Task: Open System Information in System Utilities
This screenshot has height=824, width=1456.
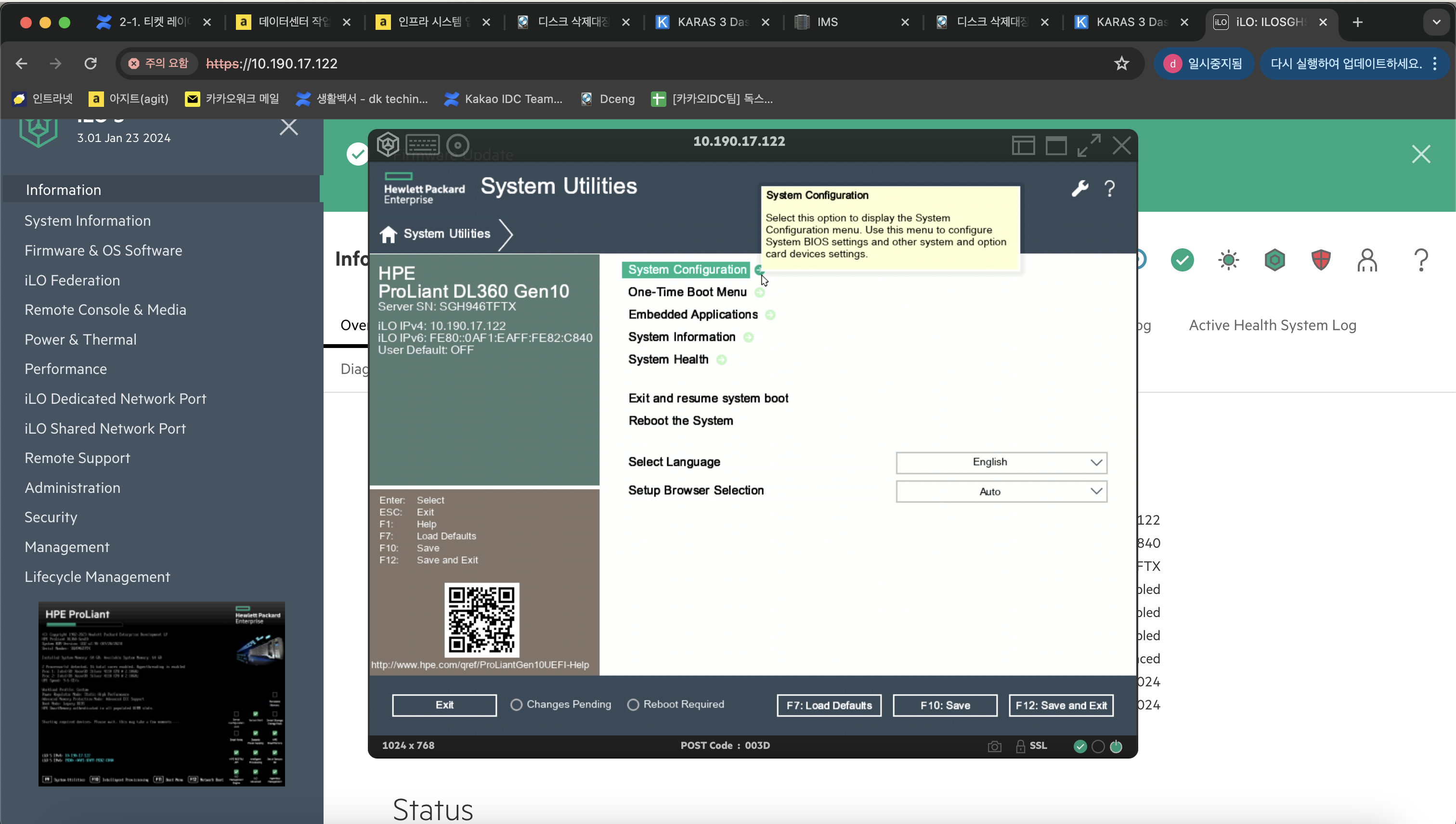Action: click(682, 337)
